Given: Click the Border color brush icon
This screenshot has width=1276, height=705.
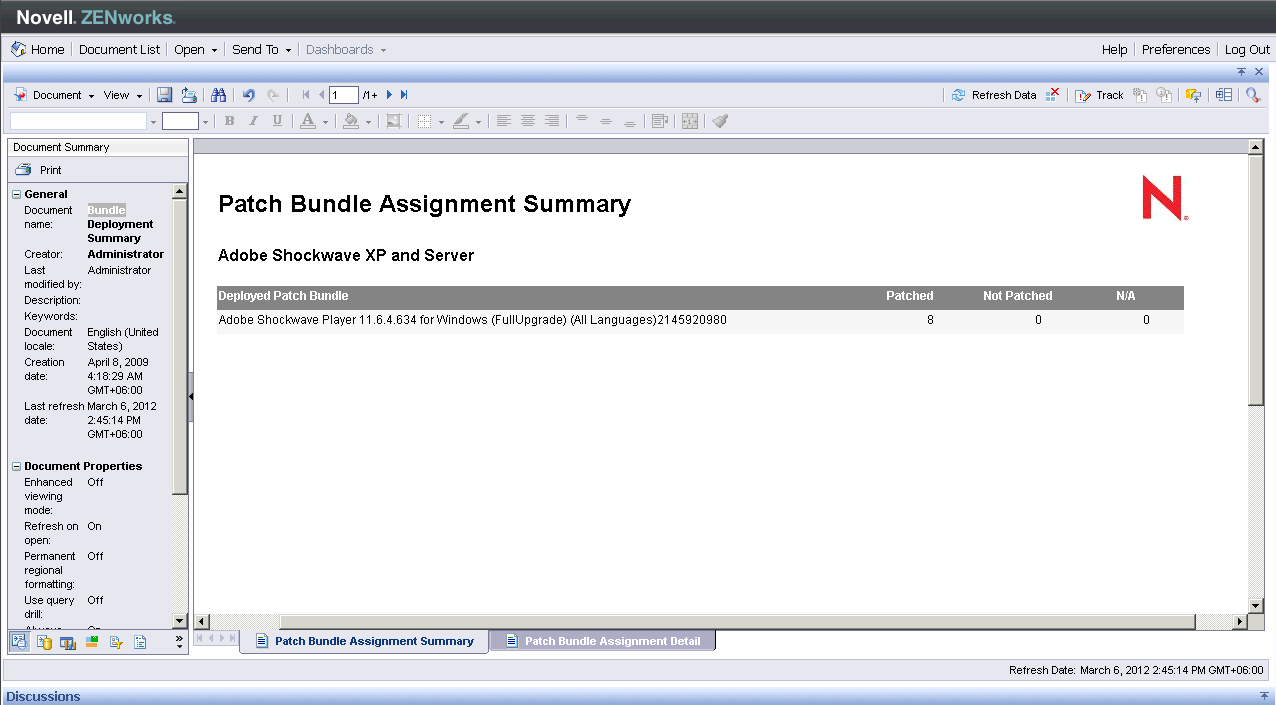Looking at the screenshot, I should [460, 121].
